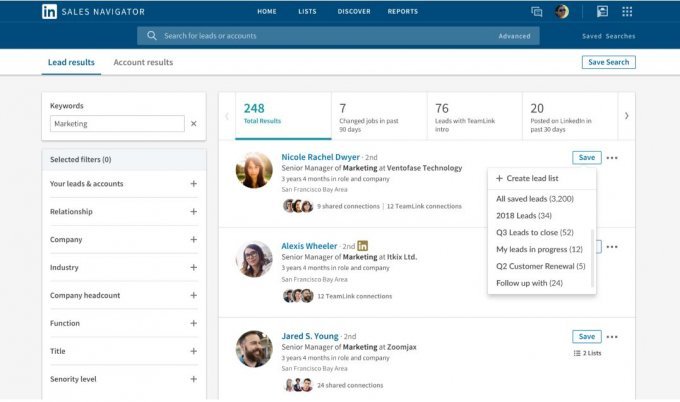Expand the Seniority level filter
This screenshot has height=402, width=680.
point(193,379)
